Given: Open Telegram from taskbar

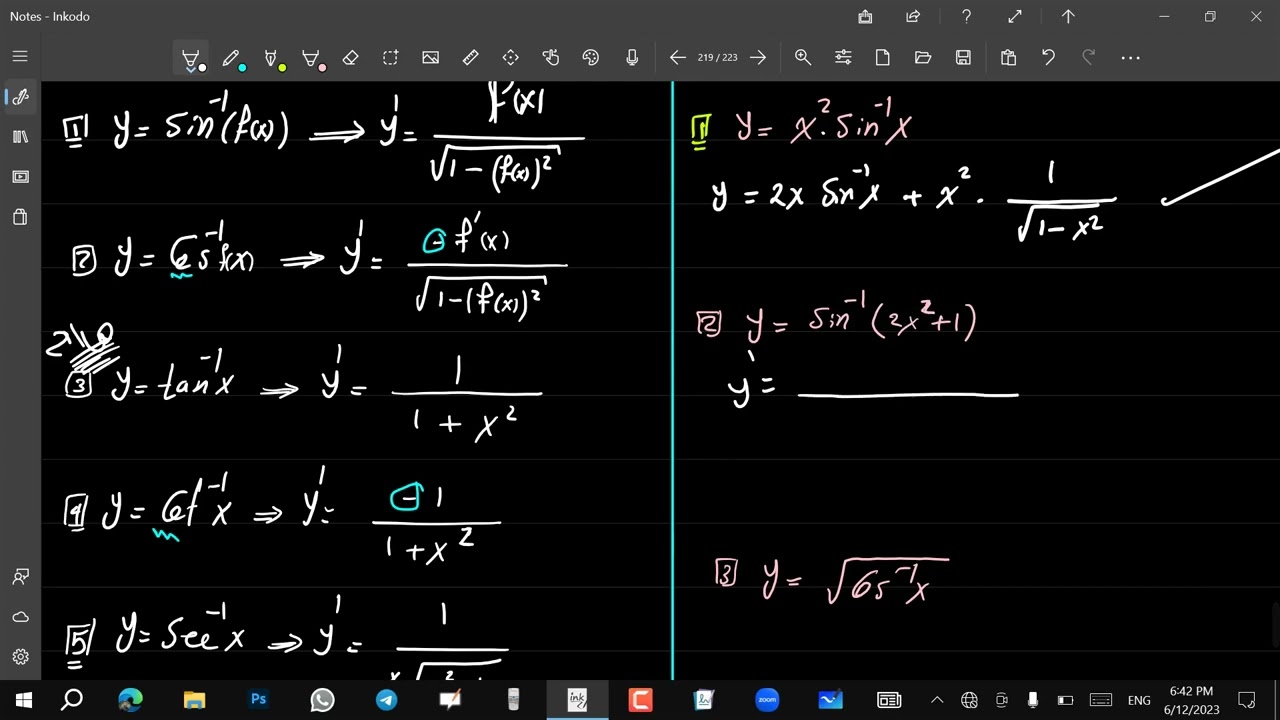Looking at the screenshot, I should point(386,700).
